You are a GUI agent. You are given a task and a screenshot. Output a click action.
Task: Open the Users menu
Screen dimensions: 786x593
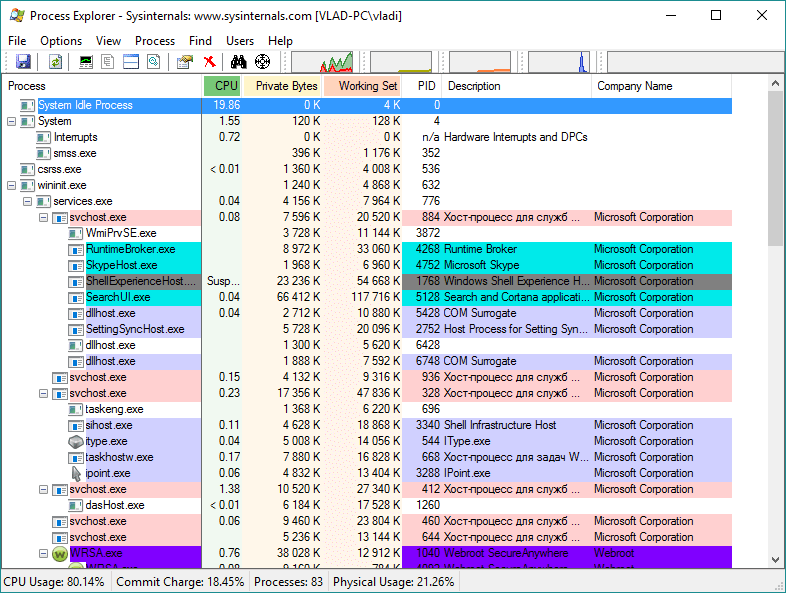(x=240, y=41)
